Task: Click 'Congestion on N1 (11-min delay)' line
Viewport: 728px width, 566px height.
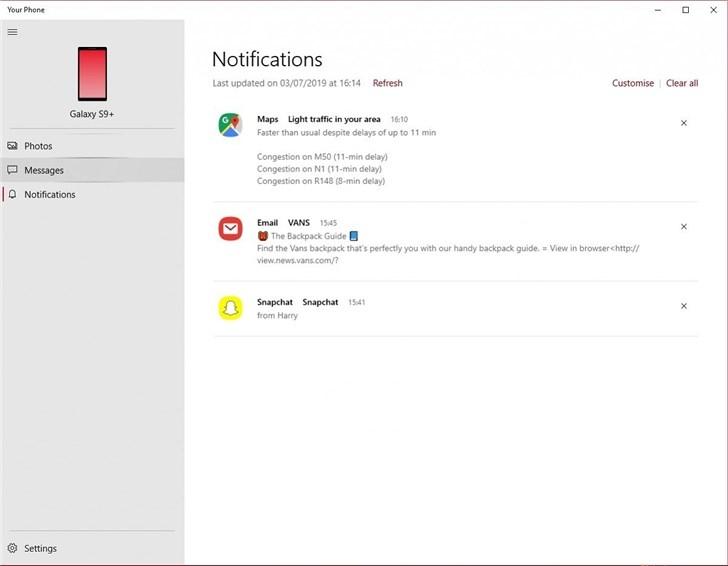Action: 319,169
